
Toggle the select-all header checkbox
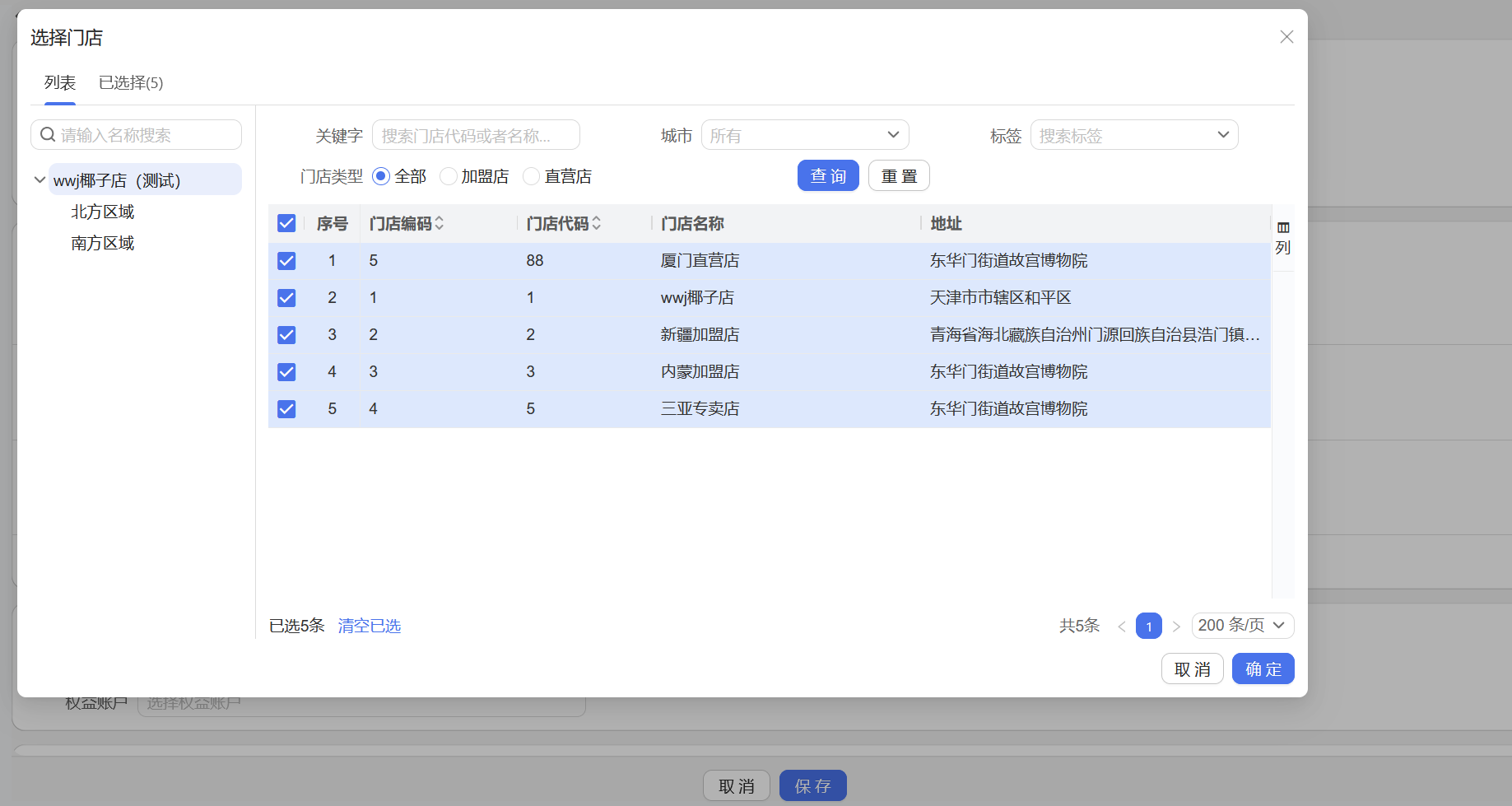pyautogui.click(x=286, y=223)
